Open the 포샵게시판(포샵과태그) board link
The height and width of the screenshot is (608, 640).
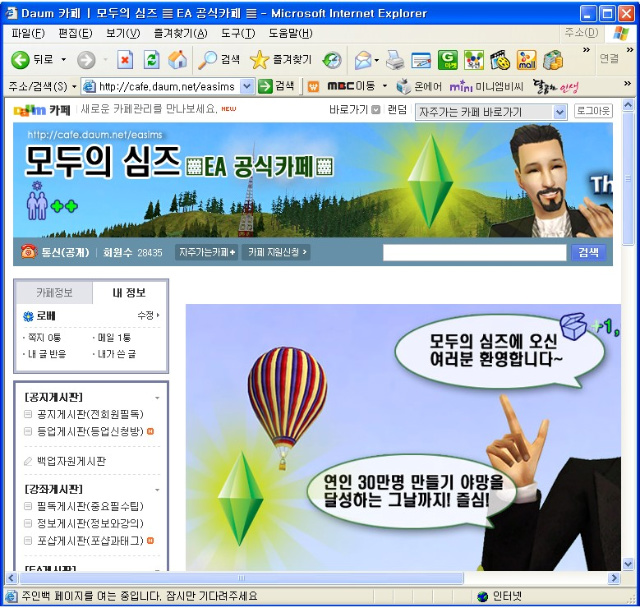(x=90, y=541)
